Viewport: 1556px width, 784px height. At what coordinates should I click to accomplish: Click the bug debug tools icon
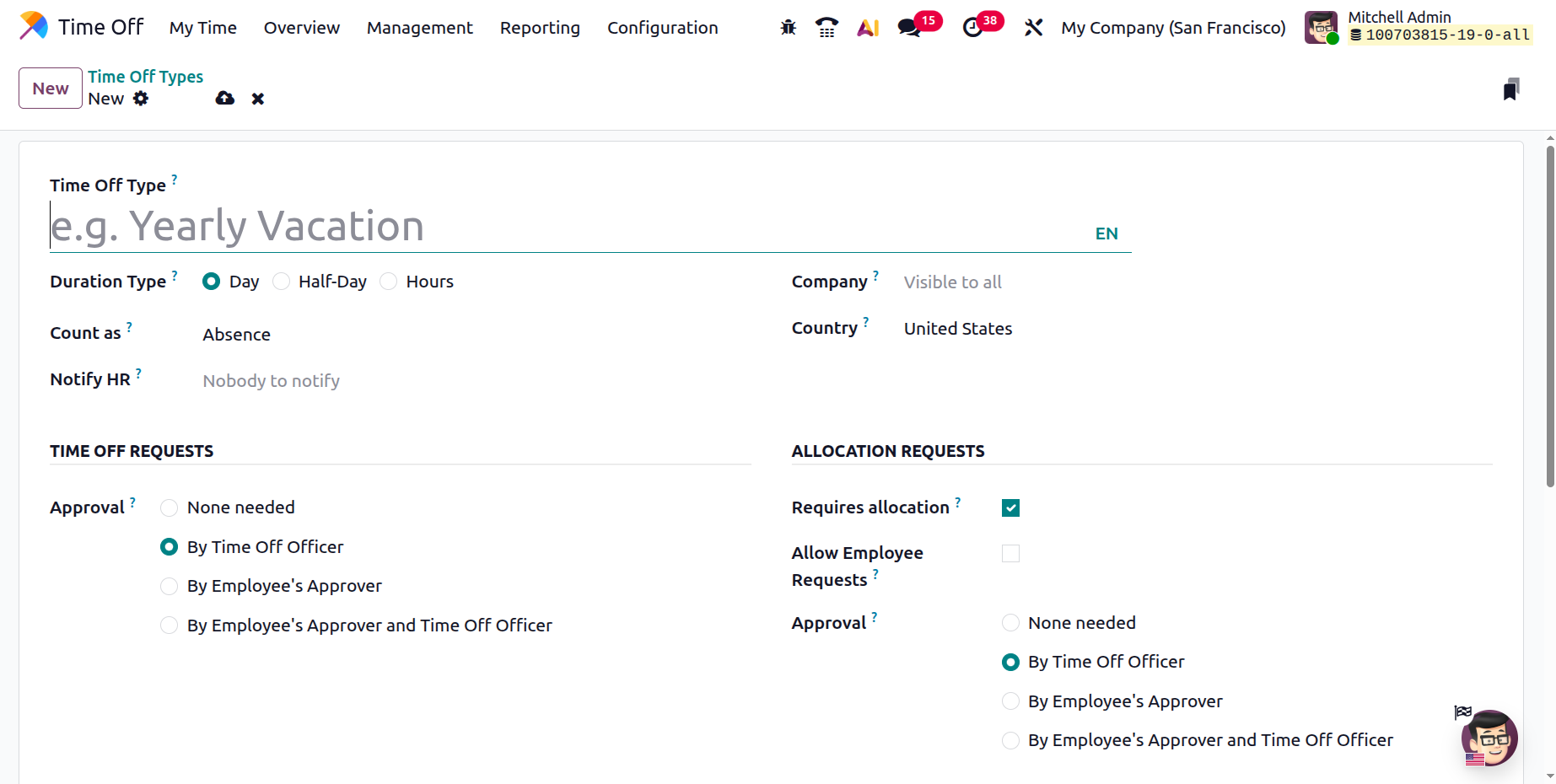click(x=789, y=28)
